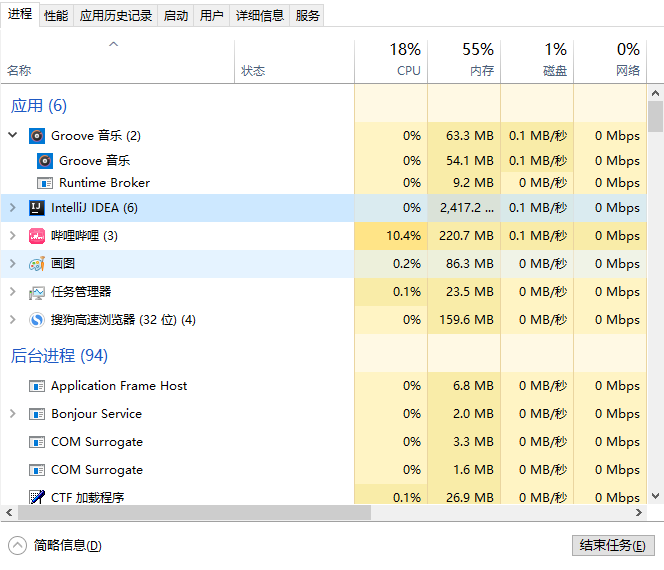Image resolution: width=664 pixels, height=570 pixels.
Task: Click the vertical scrollbar thumb
Action: [656, 115]
